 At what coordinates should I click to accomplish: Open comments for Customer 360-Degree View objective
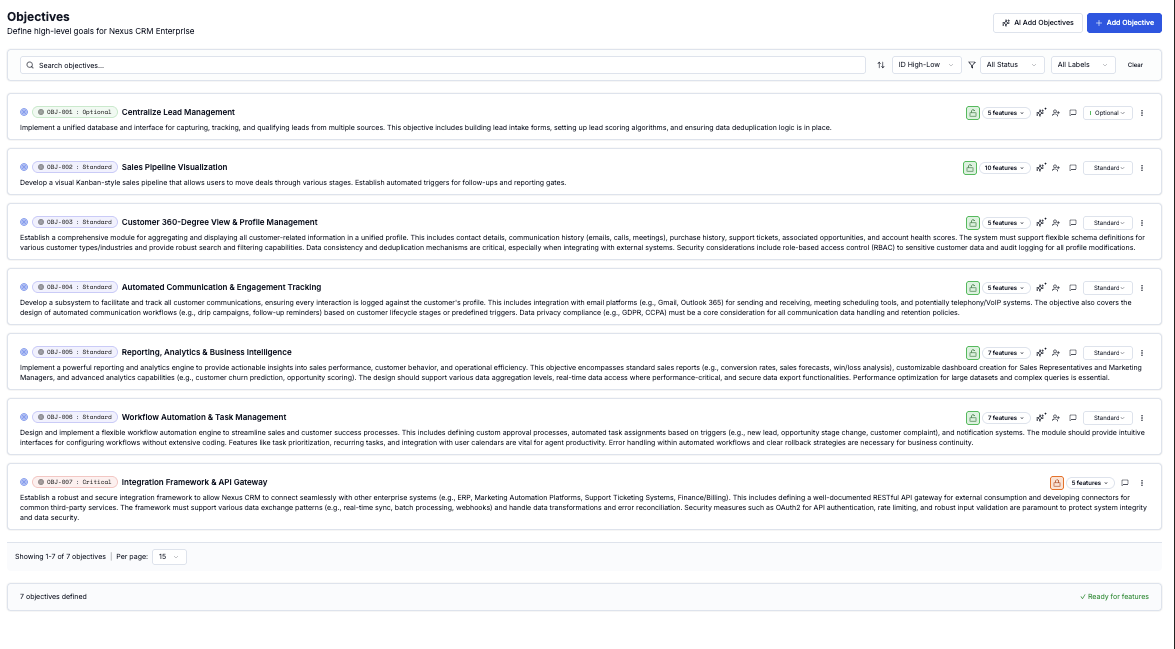click(x=1072, y=223)
